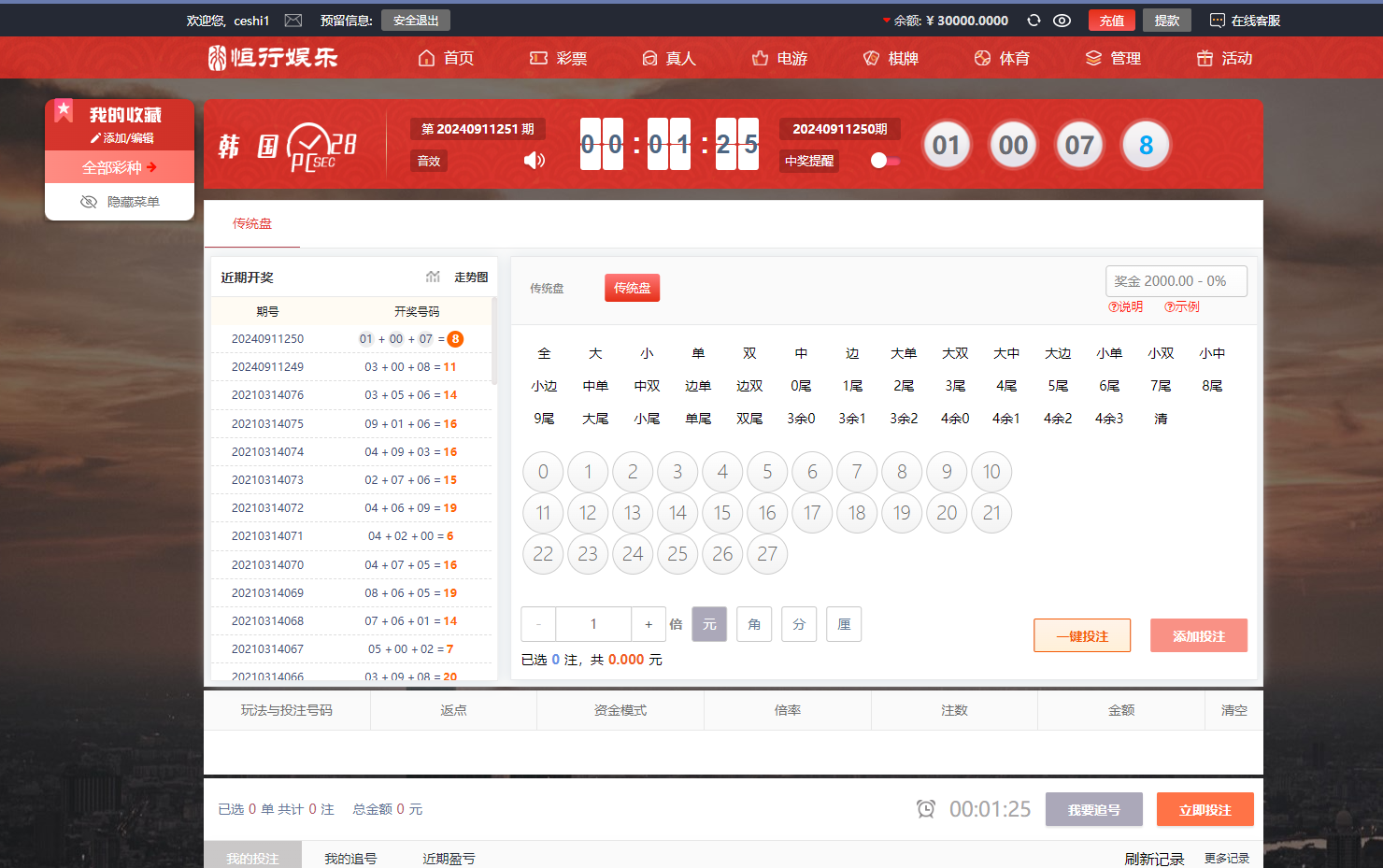Image resolution: width=1383 pixels, height=868 pixels.
Task: Click the 立即投注 bet now button
Action: tap(1205, 809)
